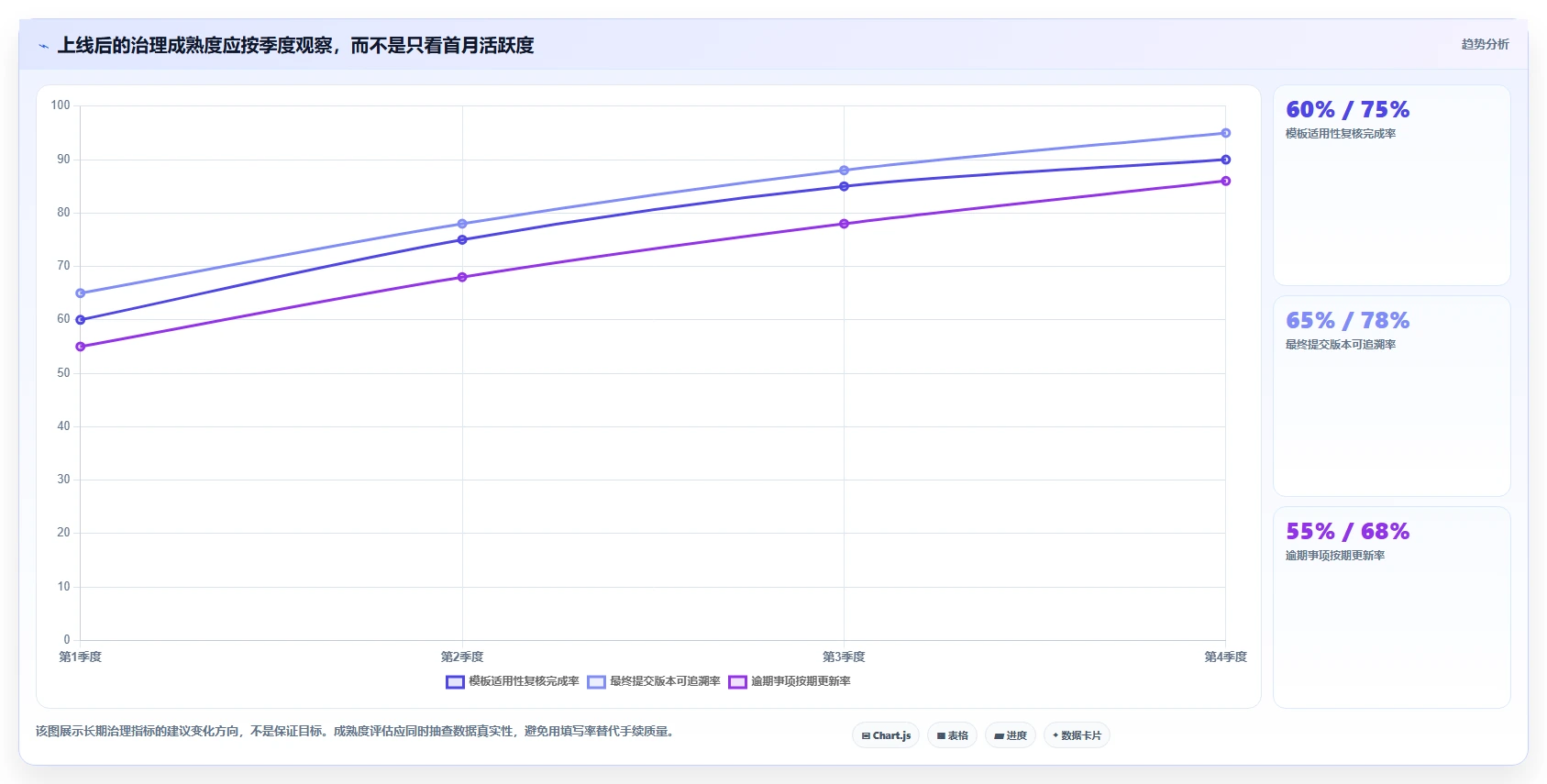Click the 第4季度 point at value 95
Image resolution: width=1547 pixels, height=784 pixels.
click(x=1226, y=133)
